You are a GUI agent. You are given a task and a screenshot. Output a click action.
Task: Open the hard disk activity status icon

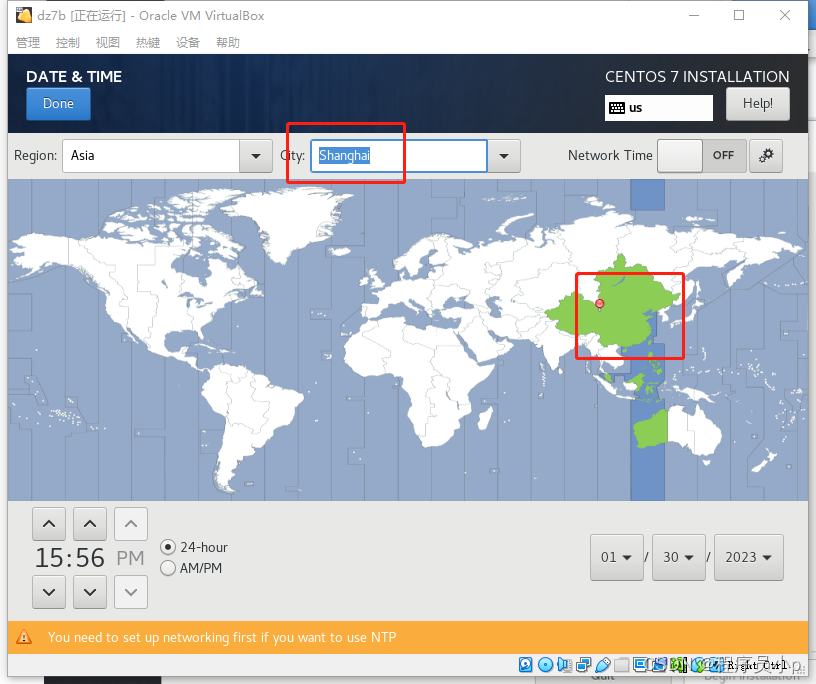coord(526,664)
